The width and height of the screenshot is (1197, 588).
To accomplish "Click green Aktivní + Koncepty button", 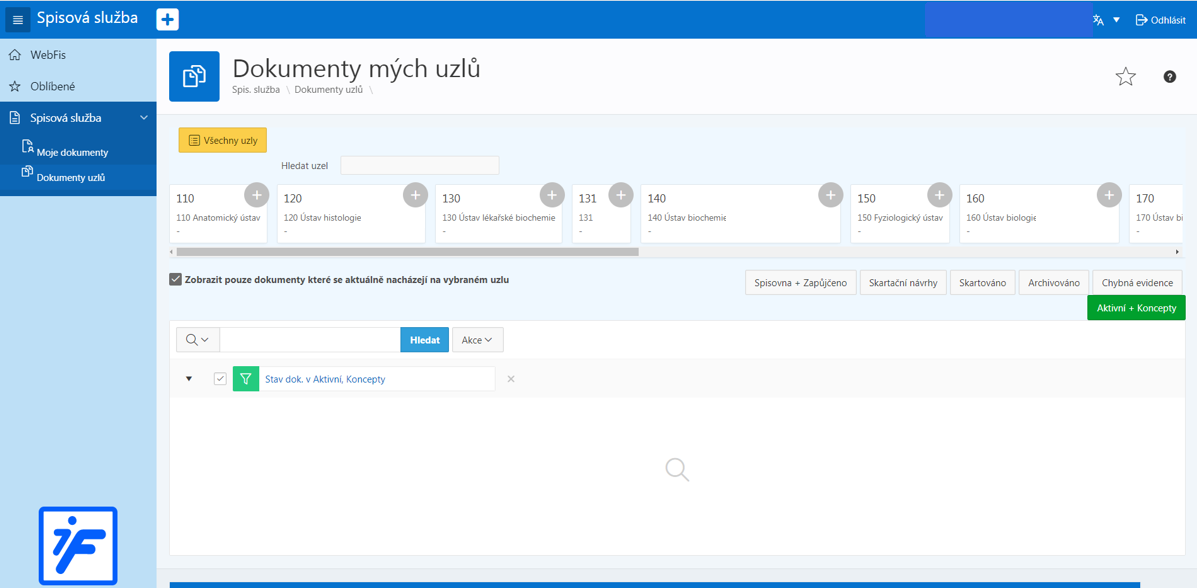I will tap(1136, 308).
